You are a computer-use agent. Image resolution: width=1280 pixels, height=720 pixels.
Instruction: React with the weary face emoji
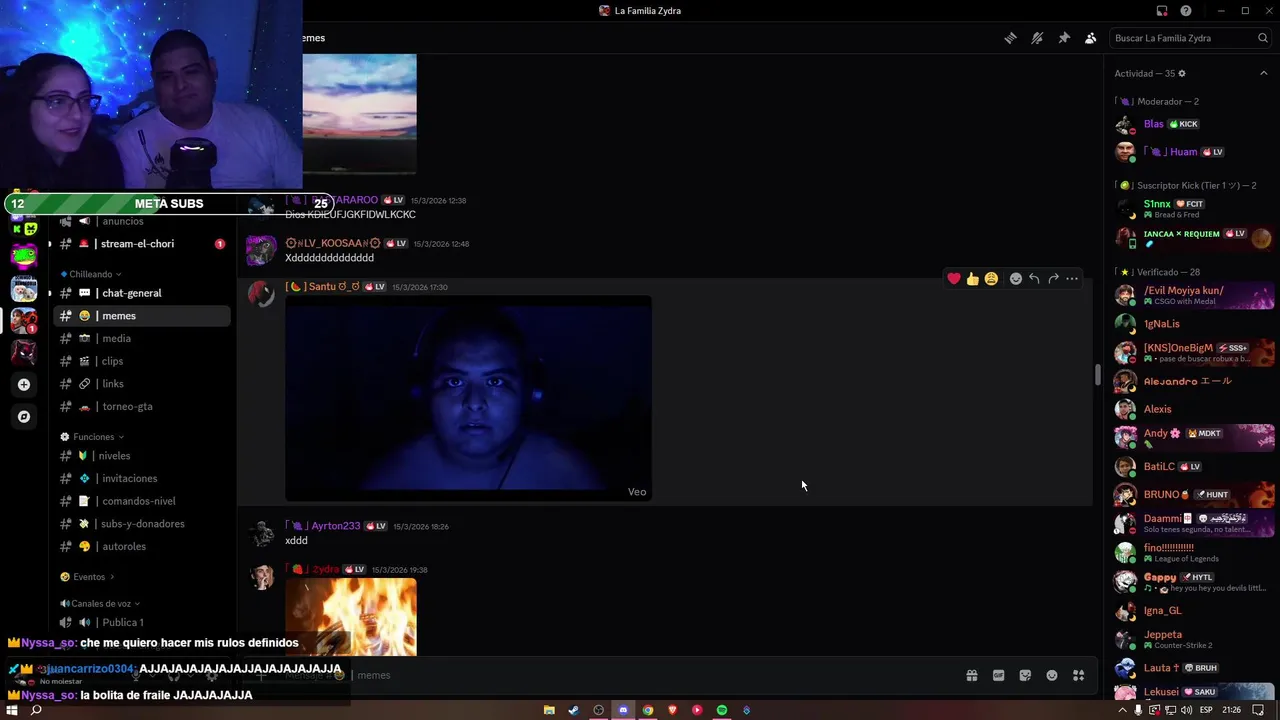coord(991,279)
